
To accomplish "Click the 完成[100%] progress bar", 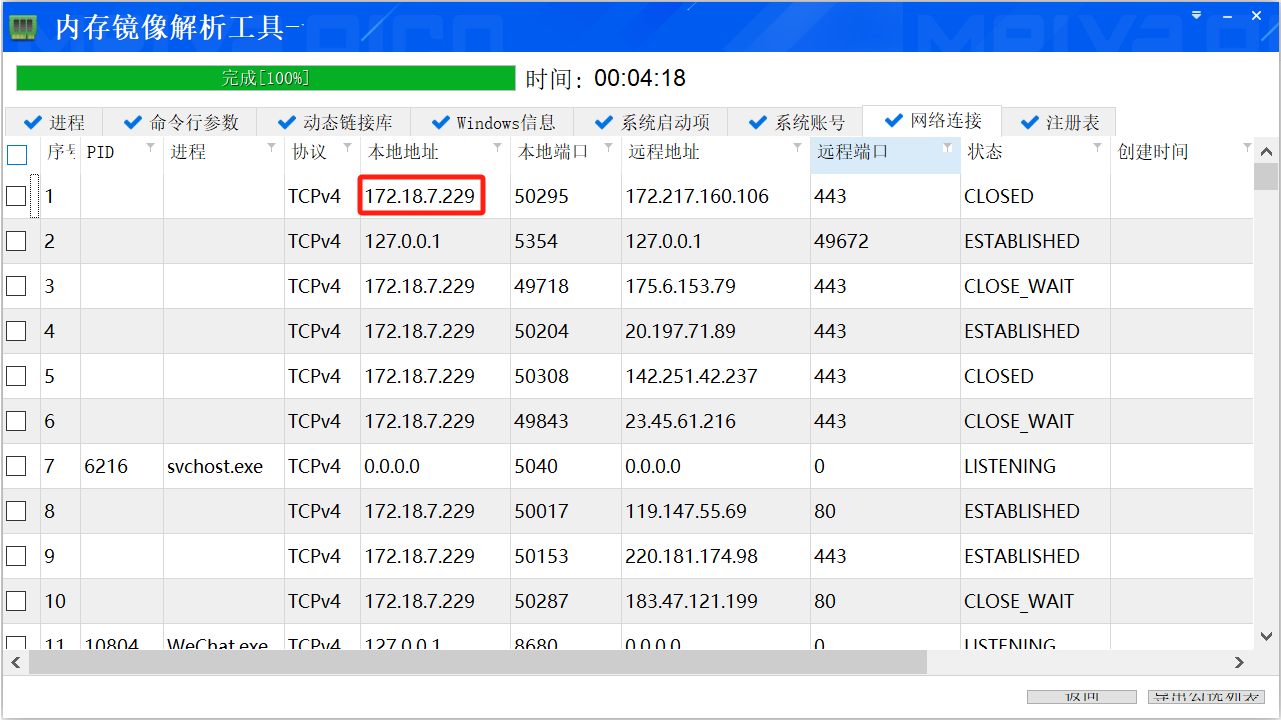I will (266, 78).
